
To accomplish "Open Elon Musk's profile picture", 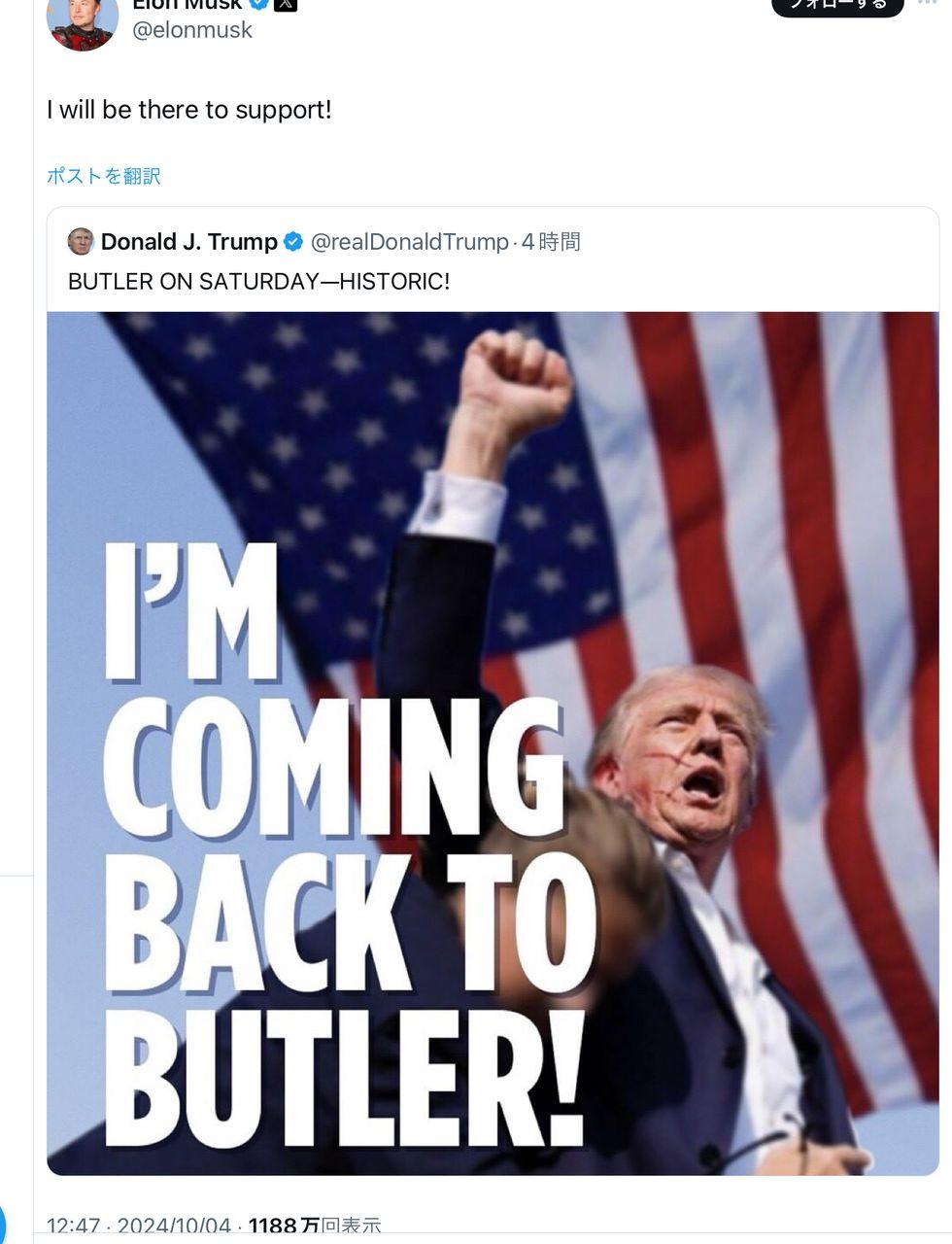I will pos(82,19).
